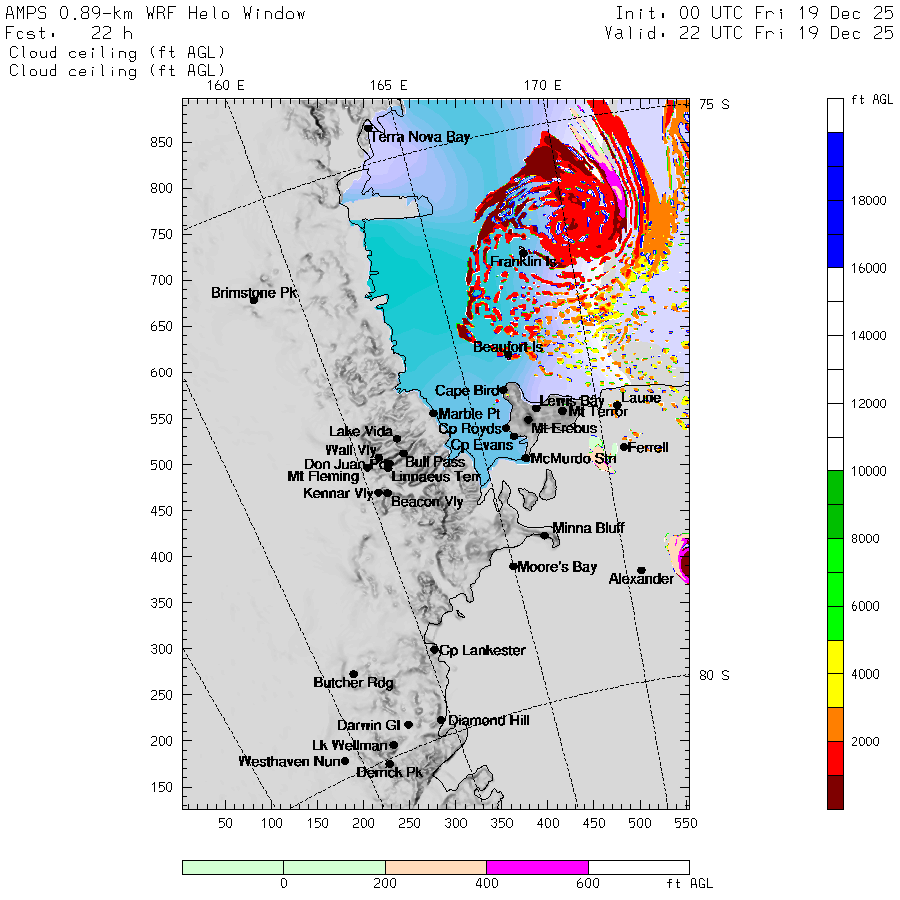Click the McMurdo Stn station marker dot
Image resolution: width=900 pixels, height=900 pixels.
point(526,458)
